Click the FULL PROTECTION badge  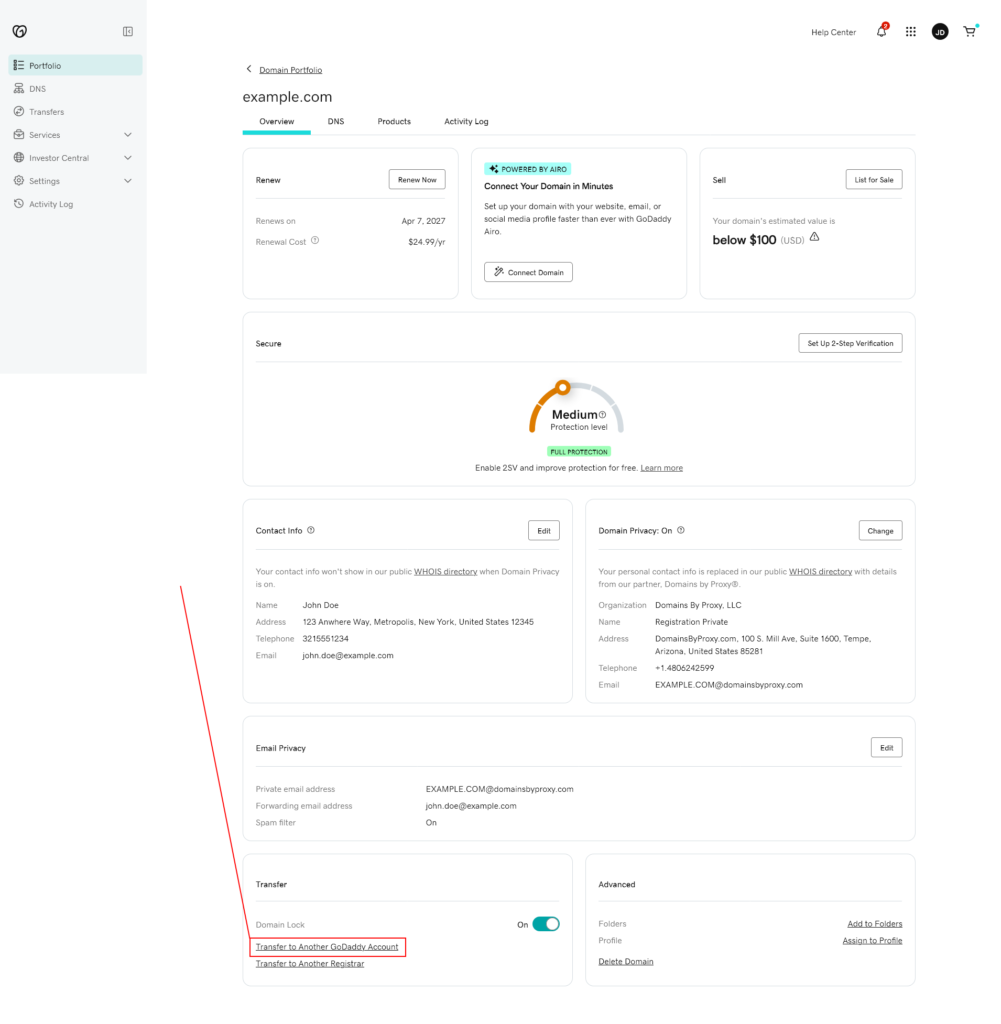pos(579,452)
